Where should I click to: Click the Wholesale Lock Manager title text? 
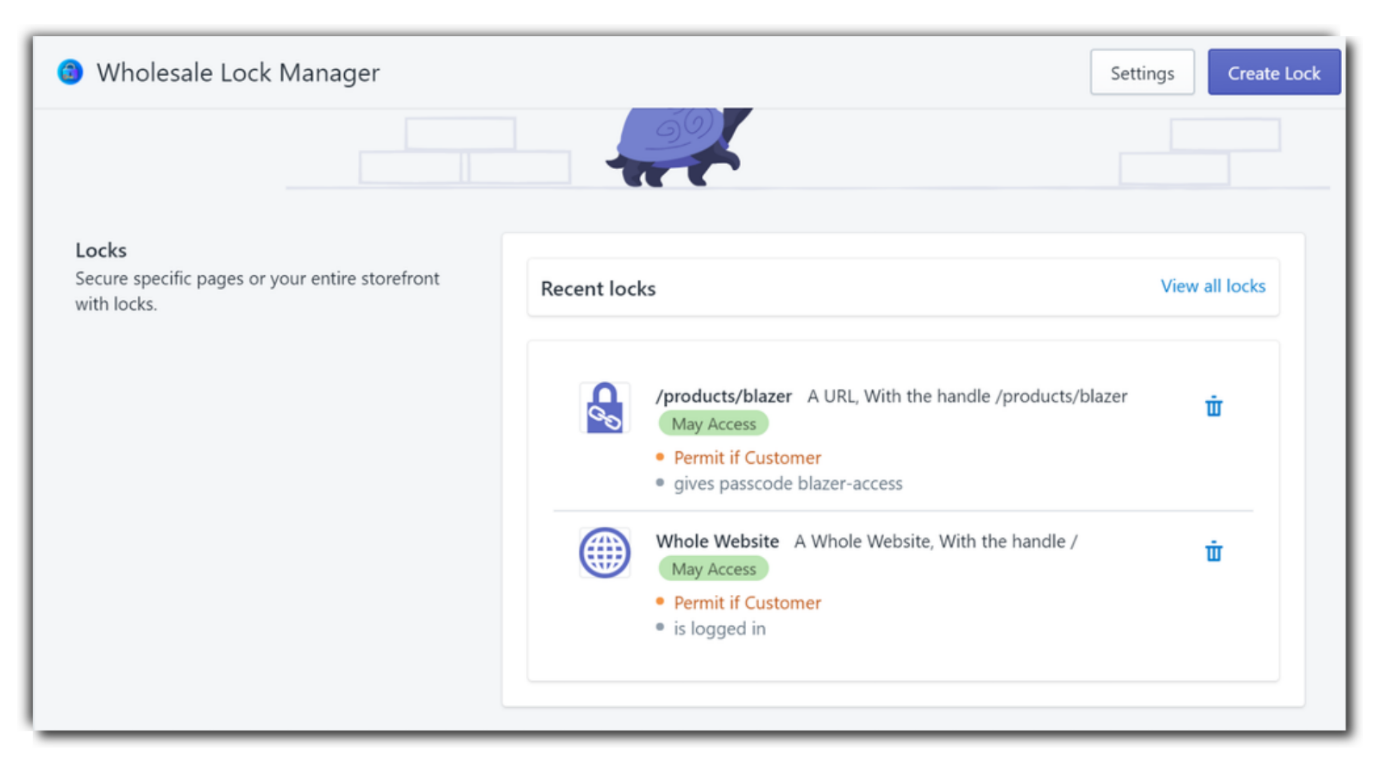pos(238,73)
